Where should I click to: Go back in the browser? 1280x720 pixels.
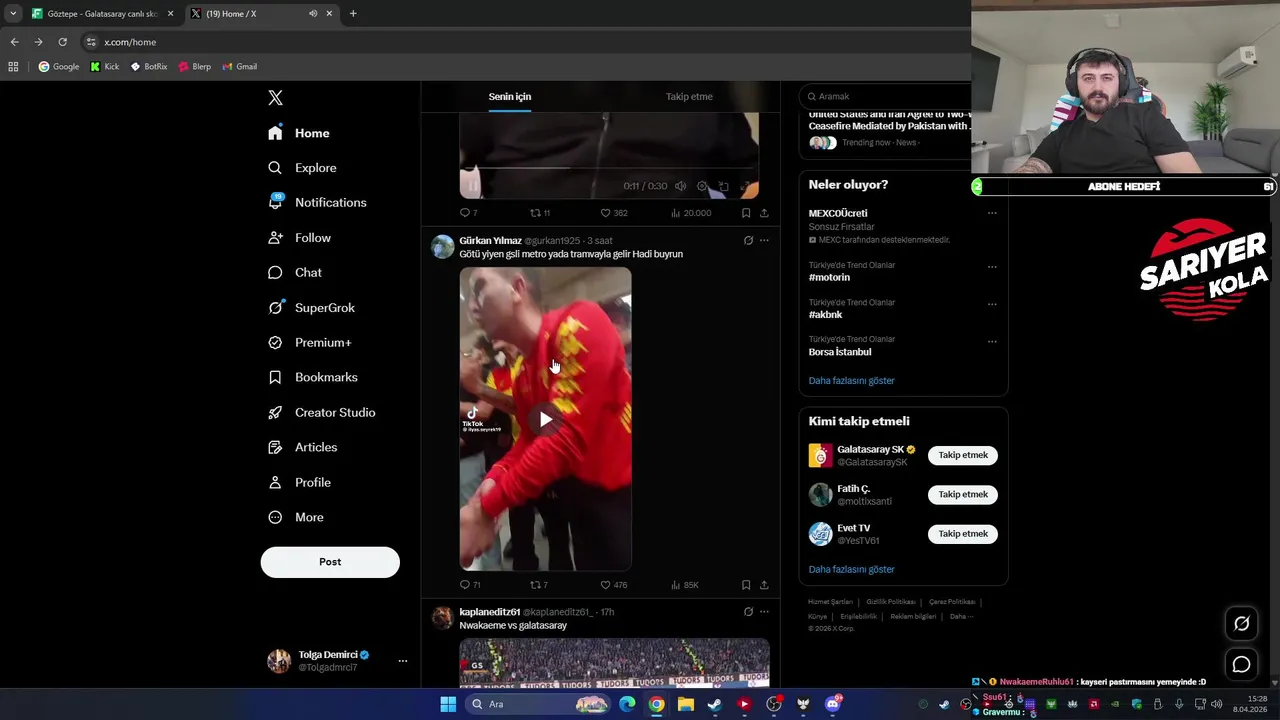pyautogui.click(x=14, y=42)
